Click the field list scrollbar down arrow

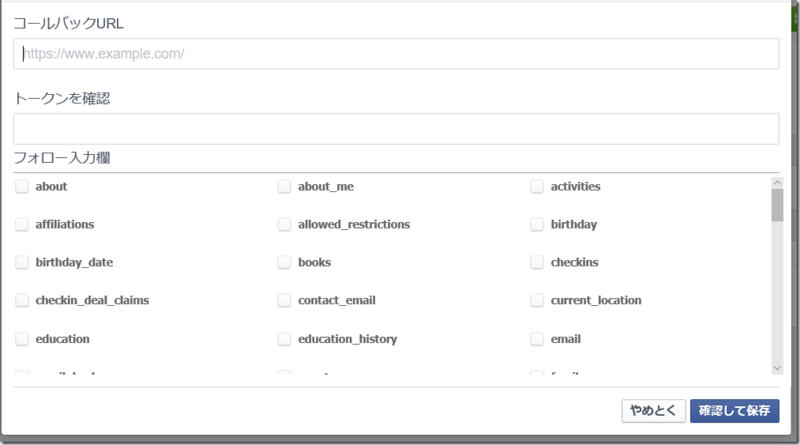[x=777, y=368]
